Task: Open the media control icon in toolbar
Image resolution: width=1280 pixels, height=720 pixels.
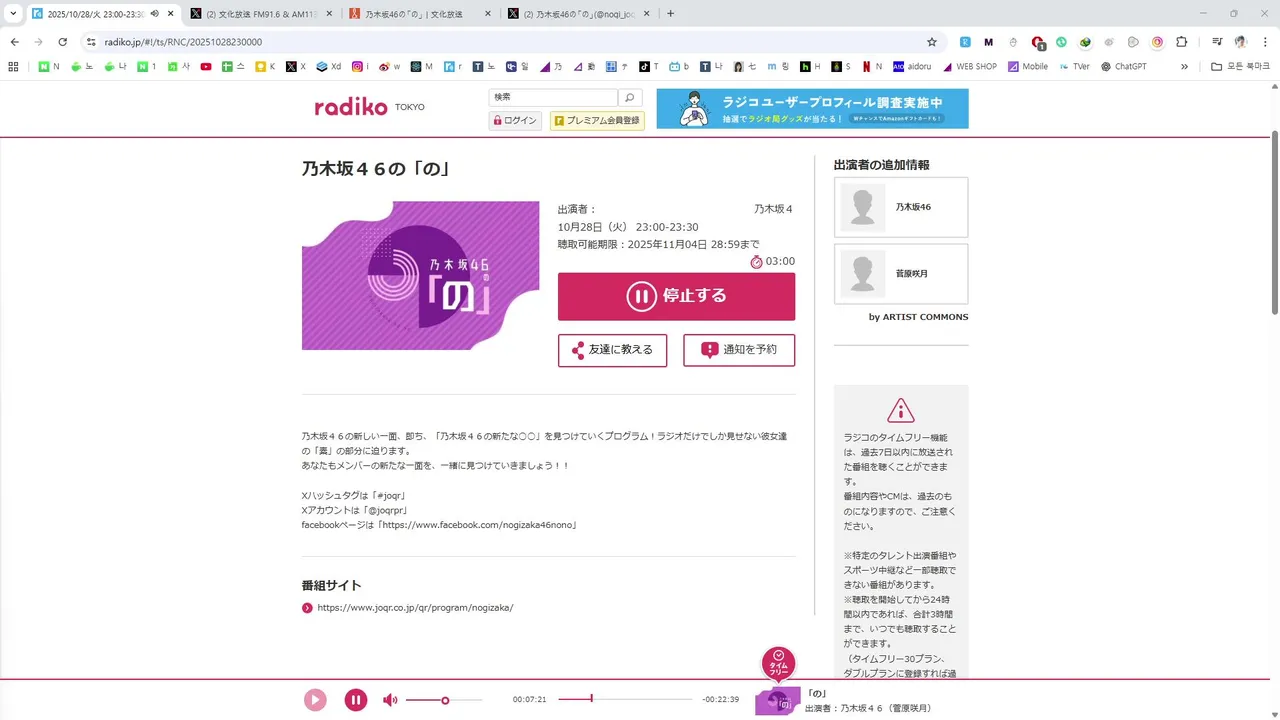Action: coord(1217,42)
